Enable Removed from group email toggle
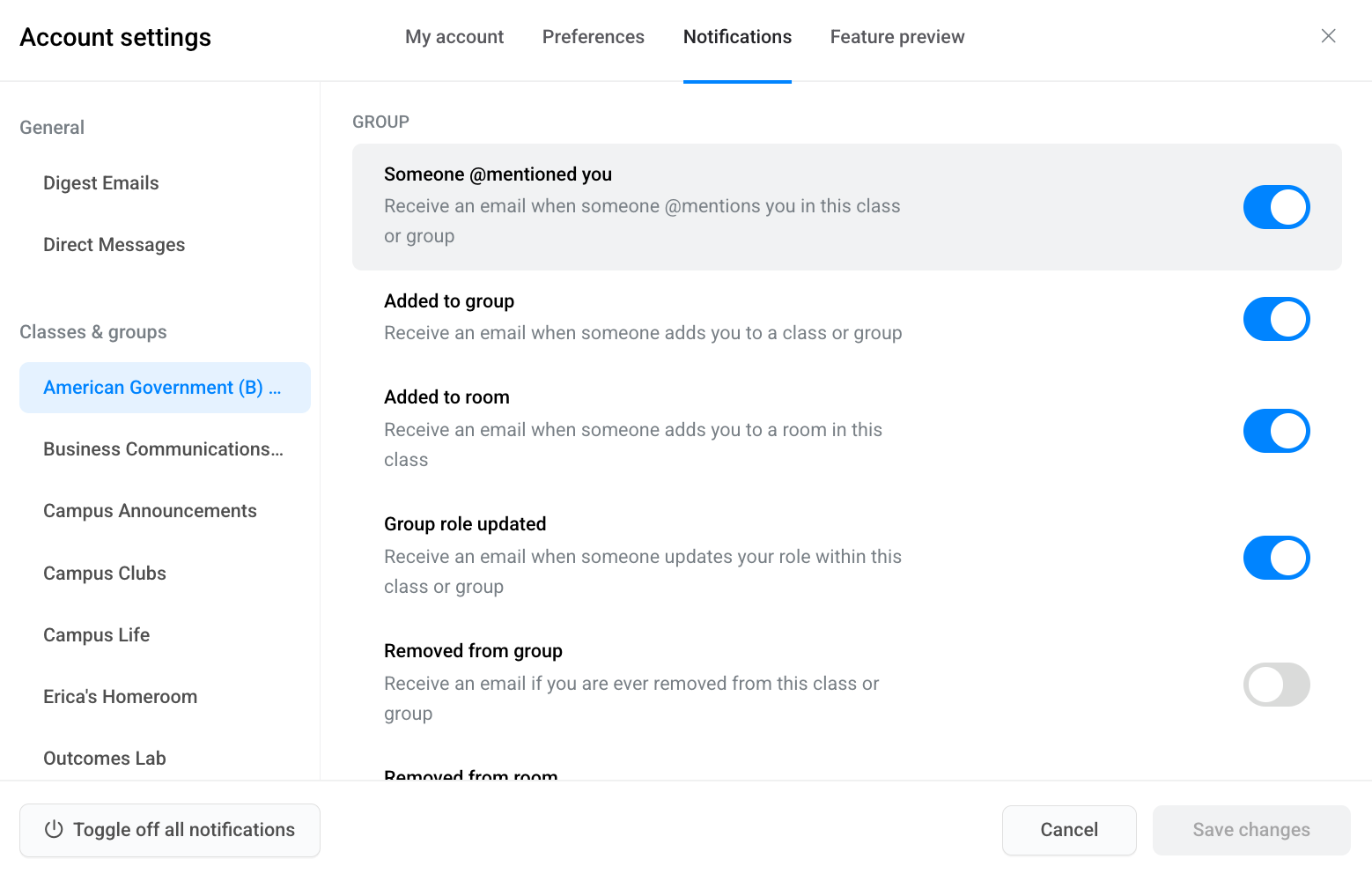This screenshot has width=1372, height=874. [x=1276, y=685]
